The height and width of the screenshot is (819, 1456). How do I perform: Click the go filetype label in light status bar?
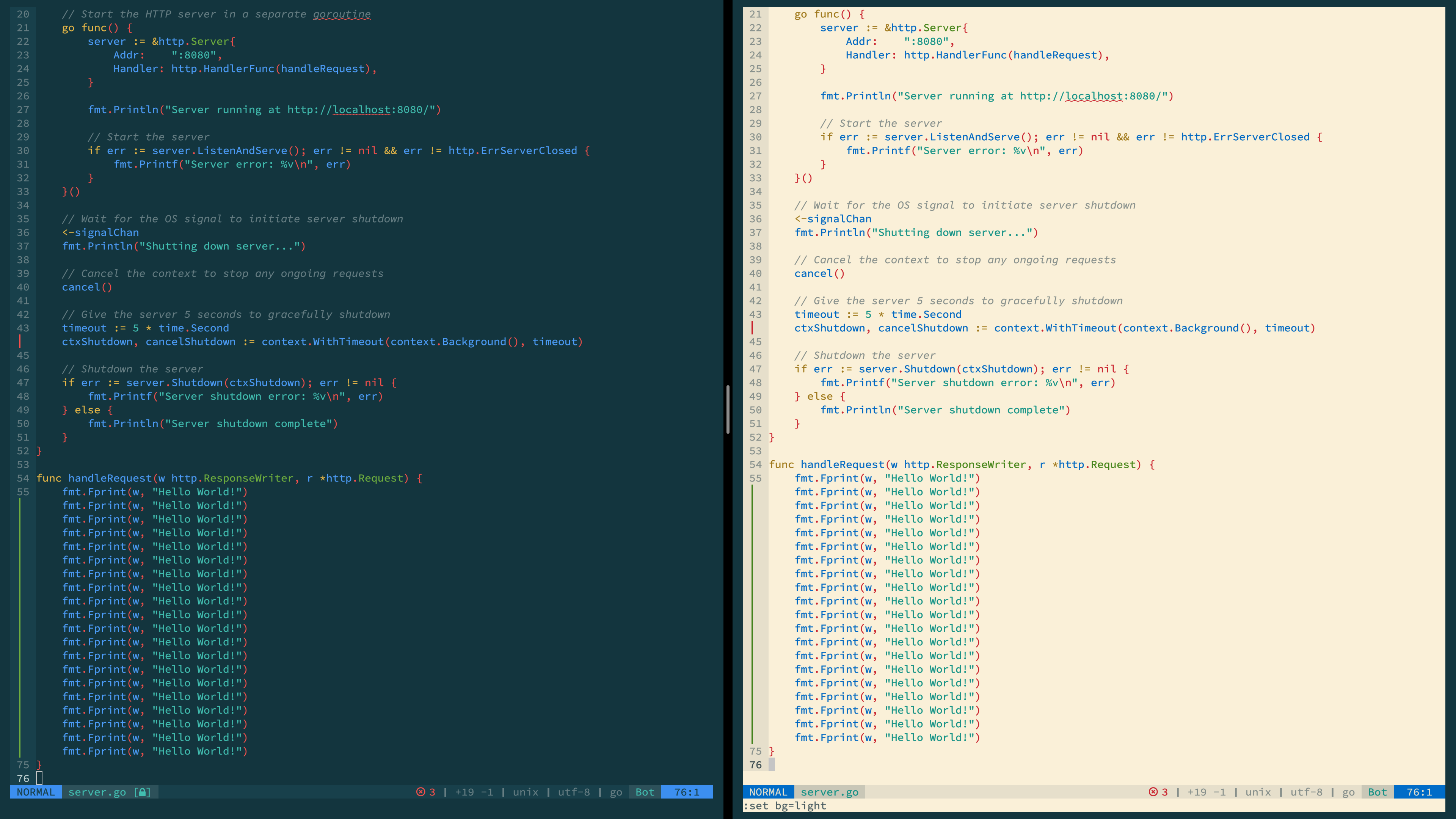(x=1349, y=792)
